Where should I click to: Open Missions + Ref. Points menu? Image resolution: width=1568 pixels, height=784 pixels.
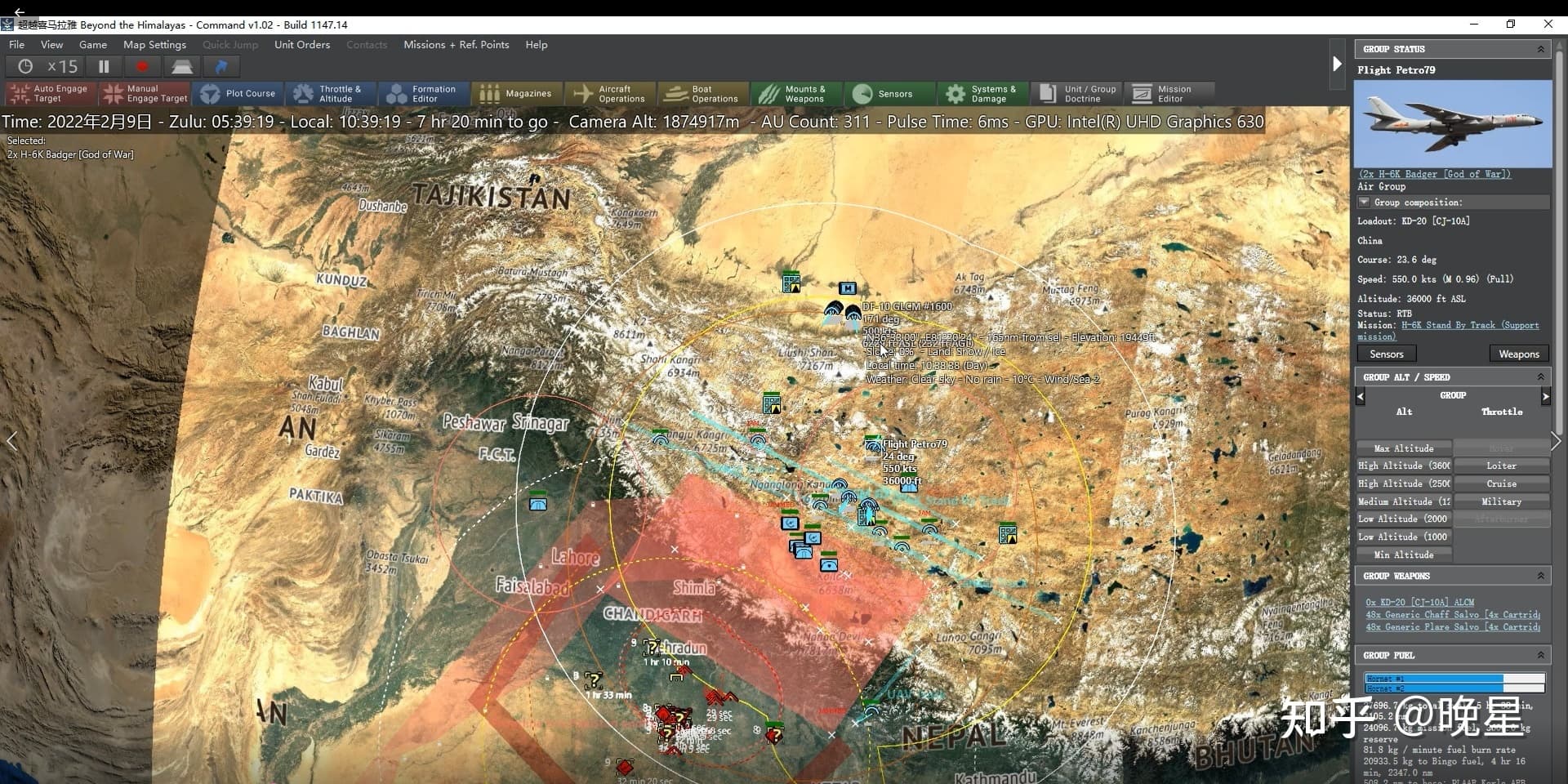[x=456, y=45]
